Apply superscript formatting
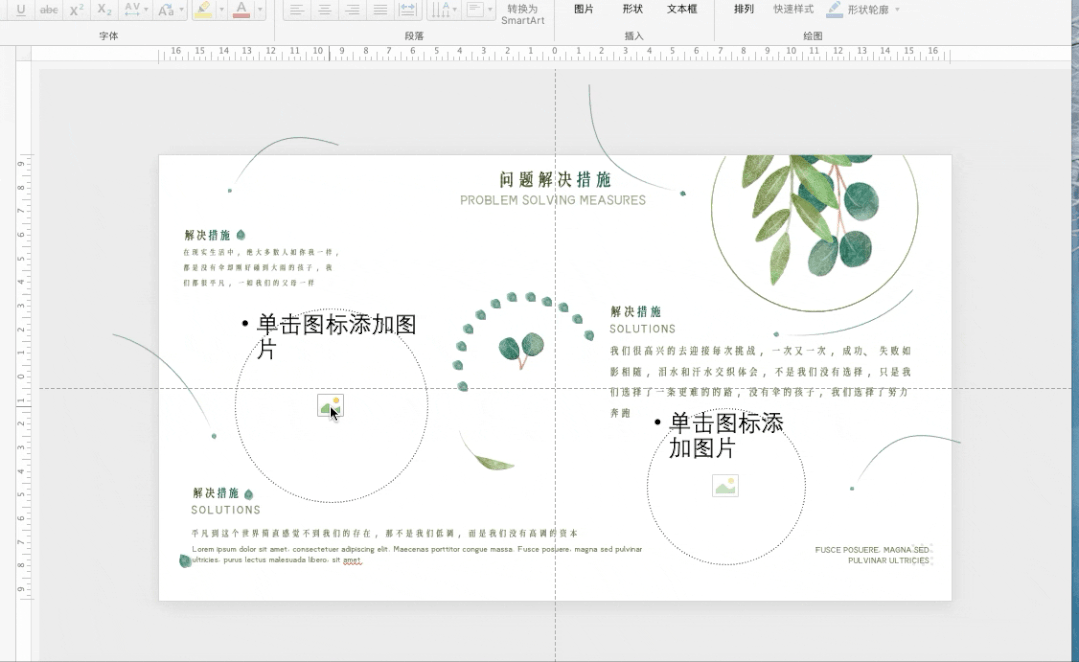 coord(75,10)
